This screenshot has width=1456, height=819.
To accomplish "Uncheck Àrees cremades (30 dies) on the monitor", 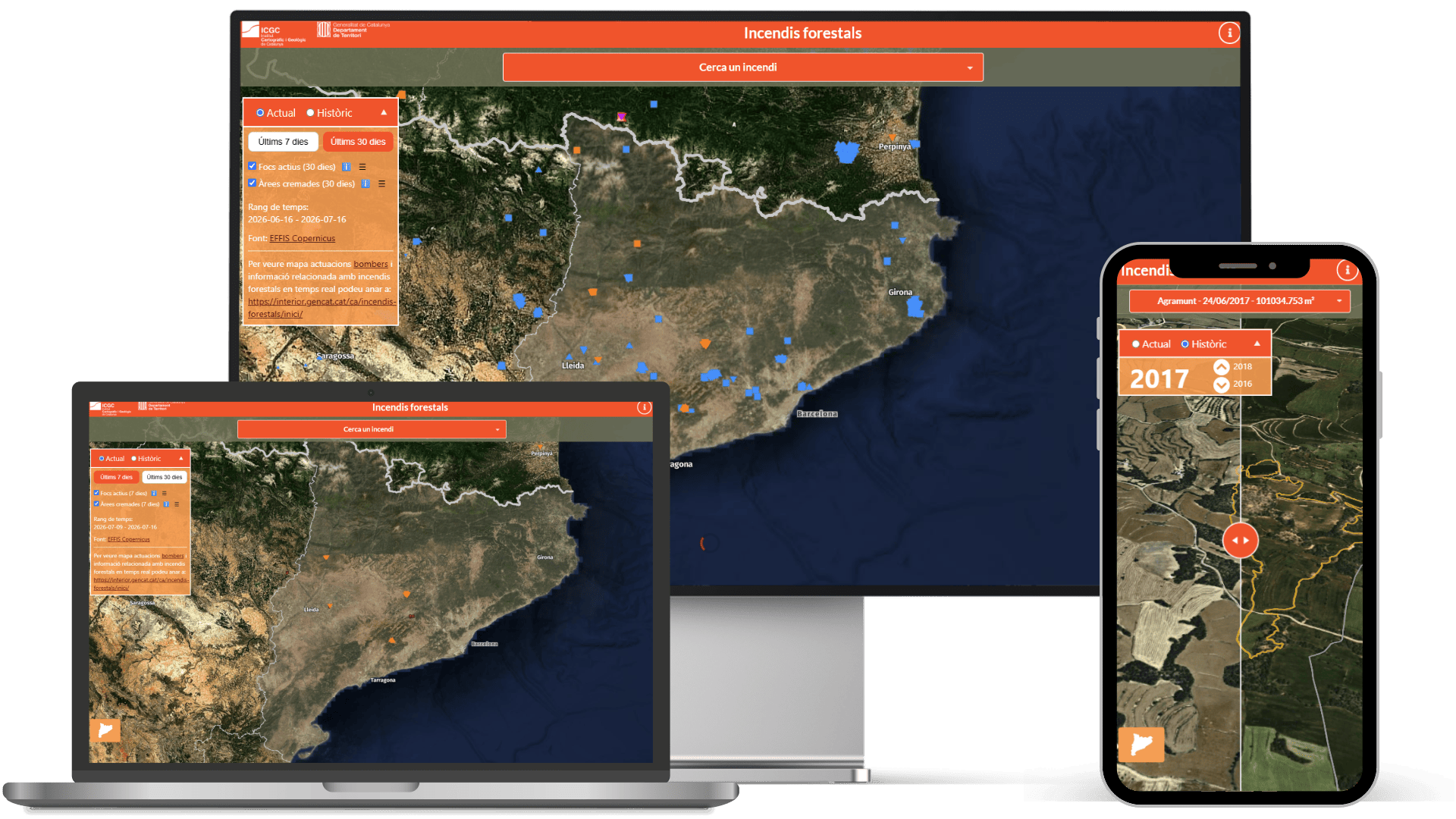I will (x=252, y=183).
